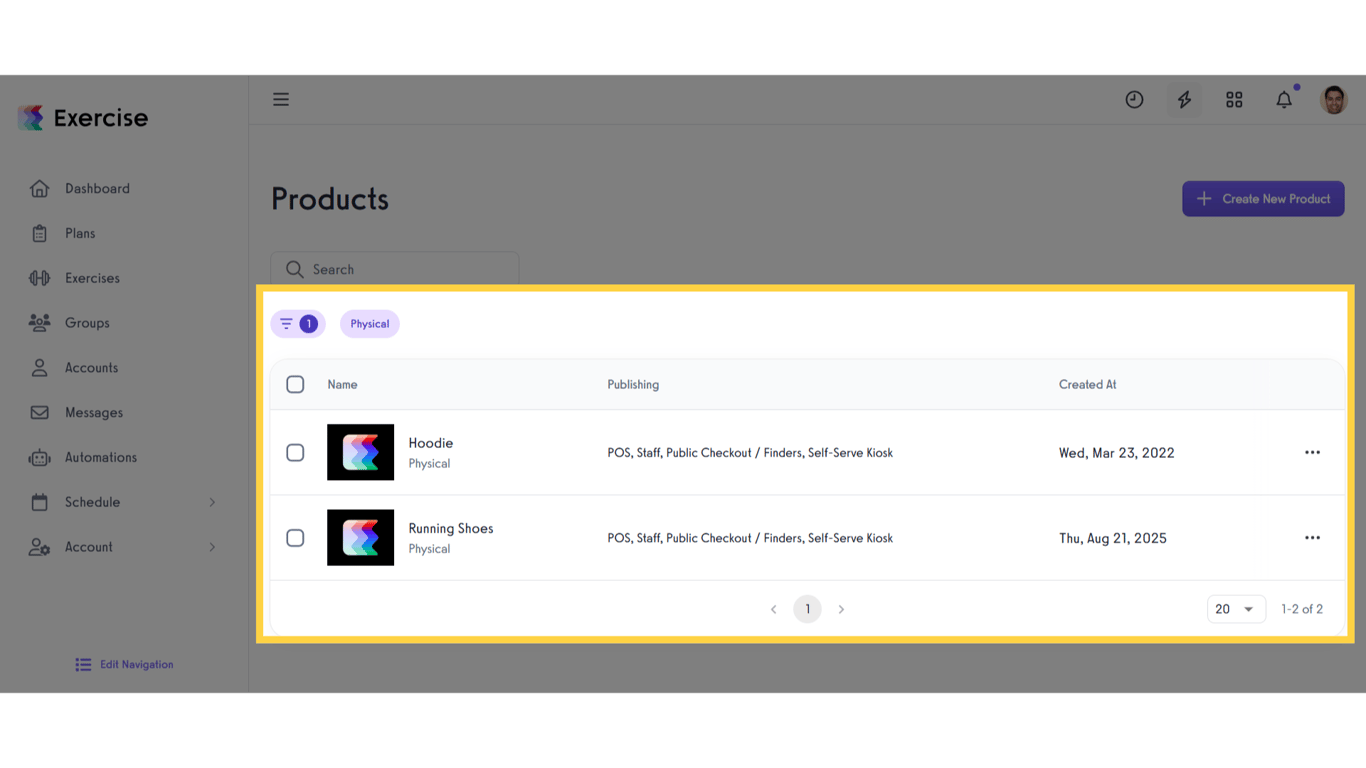This screenshot has width=1366, height=768.
Task: Open the notifications bell
Action: [1284, 99]
